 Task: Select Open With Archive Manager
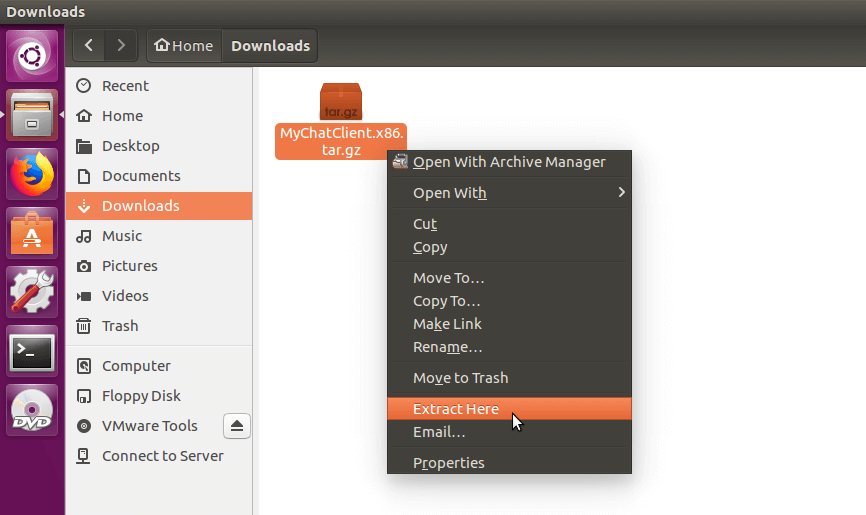pyautogui.click(x=509, y=162)
